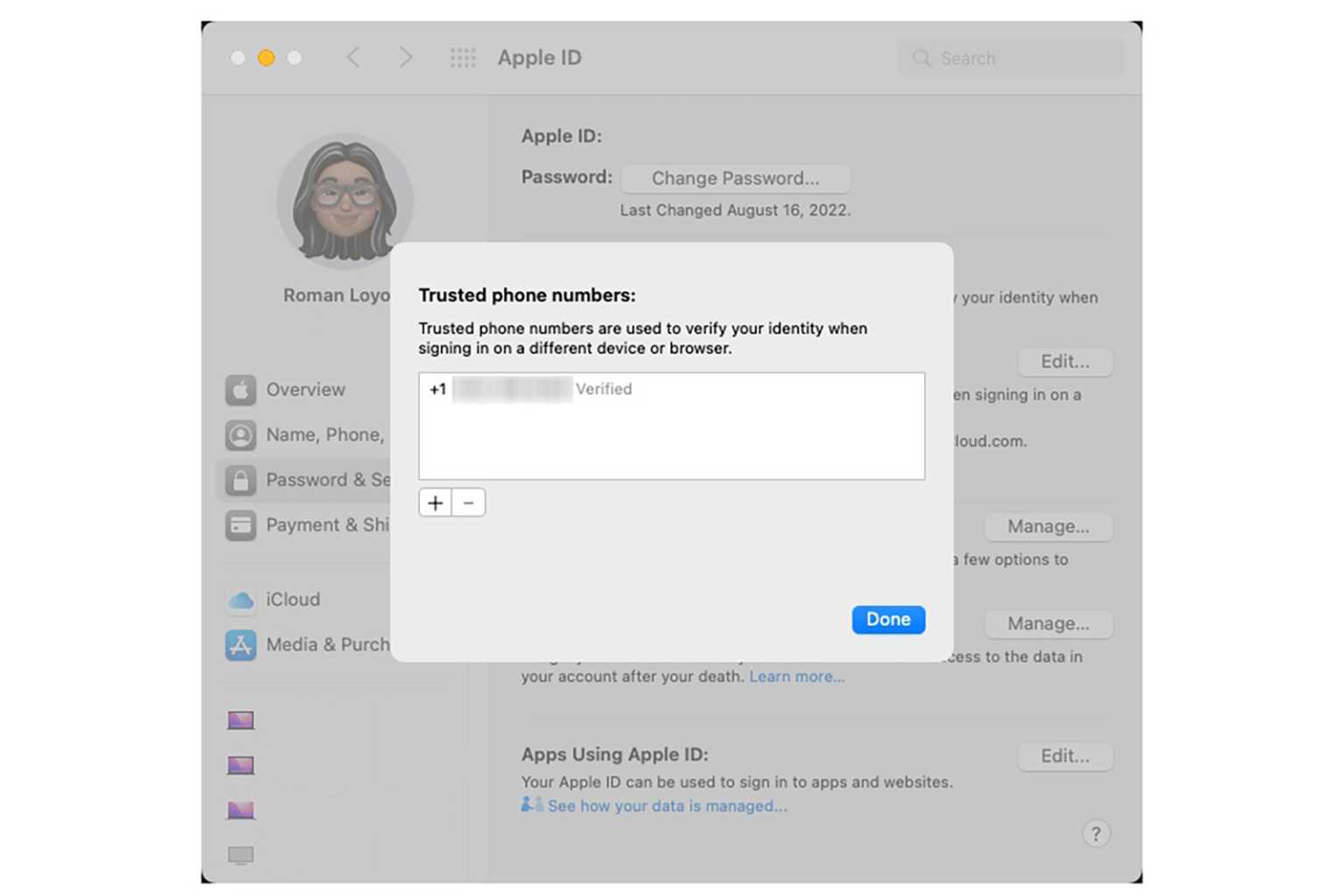The width and height of the screenshot is (1344, 896).
Task: Click Edit next to two-factor authentication
Action: point(1065,361)
